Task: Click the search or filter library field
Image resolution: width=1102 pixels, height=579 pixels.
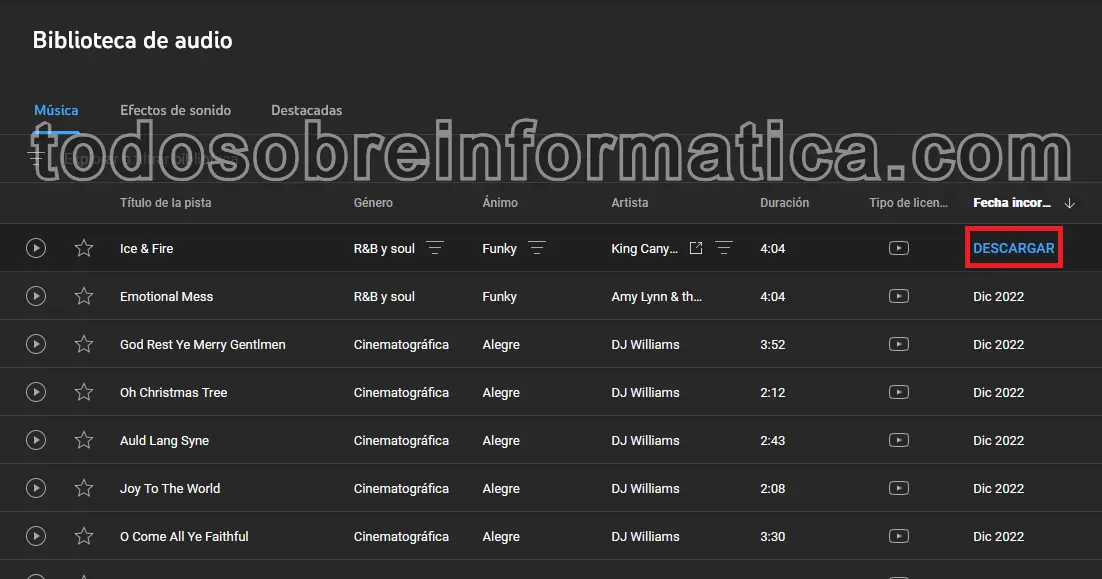Action: (200, 158)
